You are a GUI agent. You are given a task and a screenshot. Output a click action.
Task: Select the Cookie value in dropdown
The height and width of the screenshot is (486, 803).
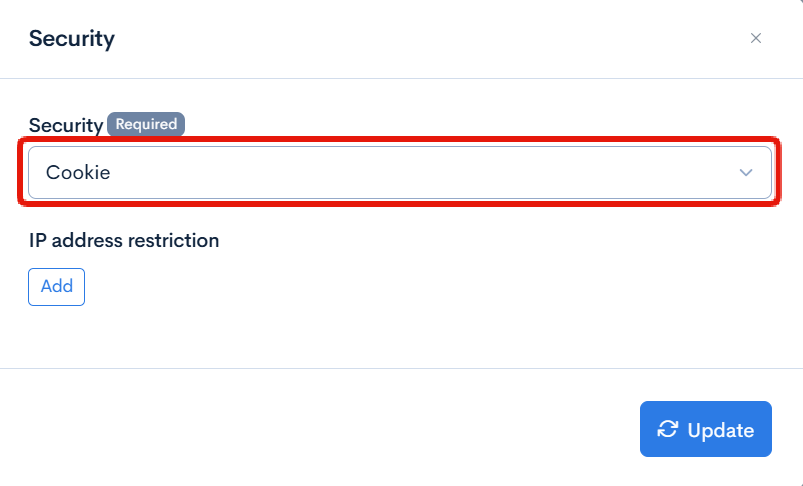point(78,172)
